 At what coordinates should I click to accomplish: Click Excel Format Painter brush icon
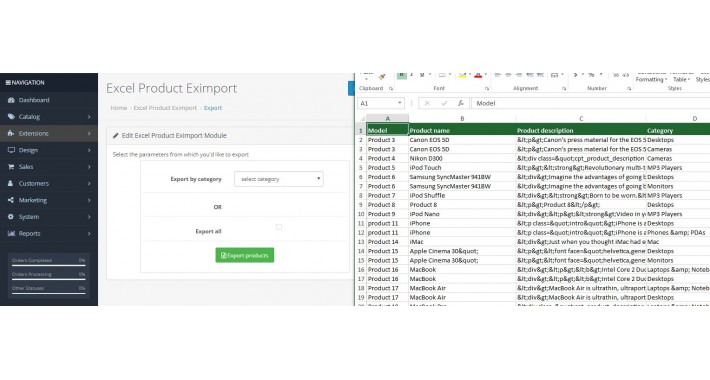tap(382, 77)
